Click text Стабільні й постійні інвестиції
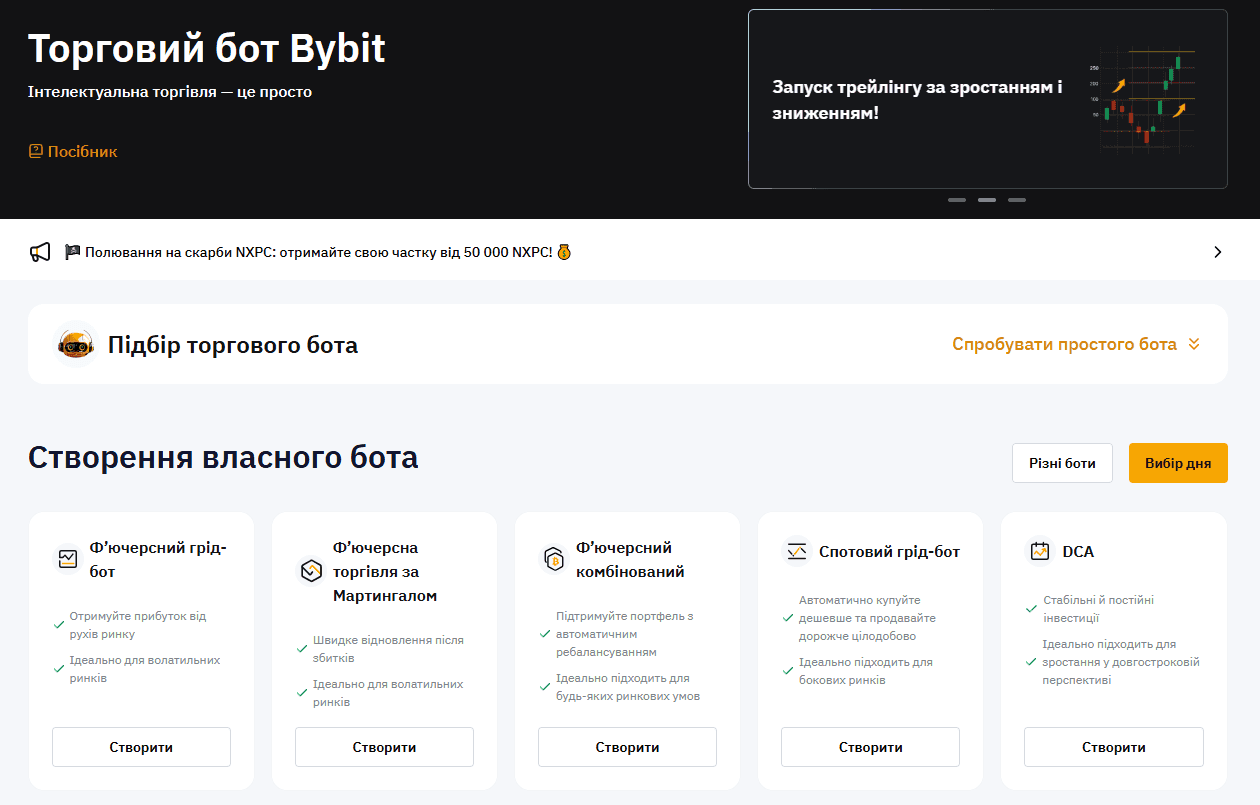The image size is (1260, 805). [1098, 609]
